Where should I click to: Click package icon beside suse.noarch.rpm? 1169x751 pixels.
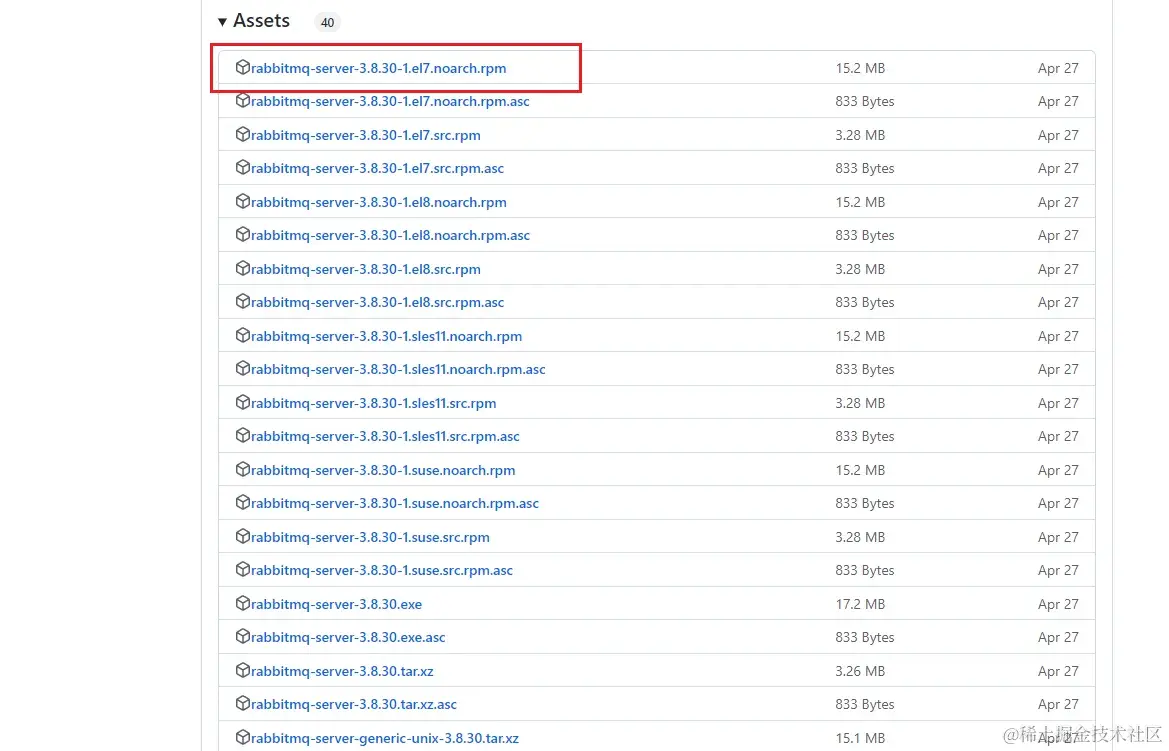(242, 469)
